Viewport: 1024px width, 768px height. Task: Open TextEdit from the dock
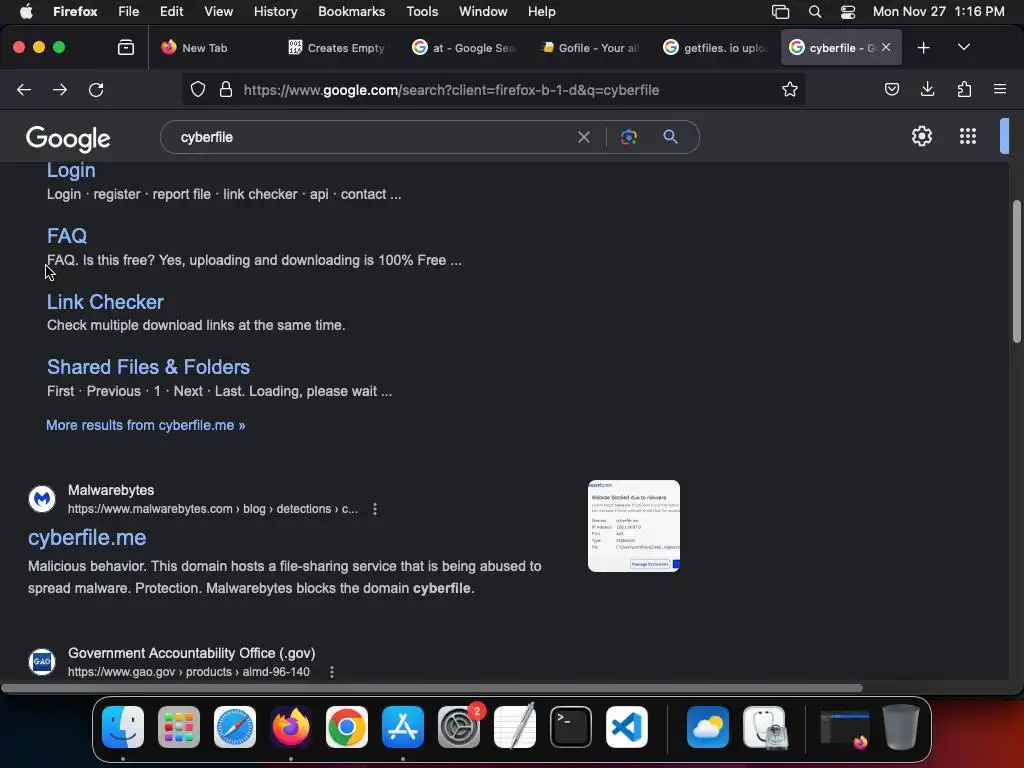pyautogui.click(x=515, y=727)
